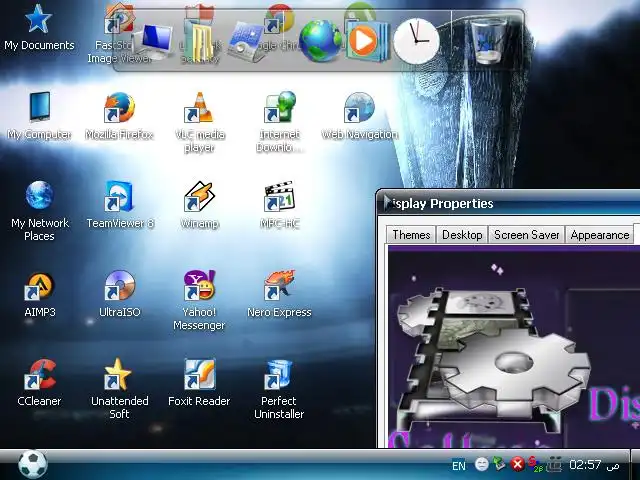
Task: Launch Internet Download Manager shortcut
Action: 280,122
